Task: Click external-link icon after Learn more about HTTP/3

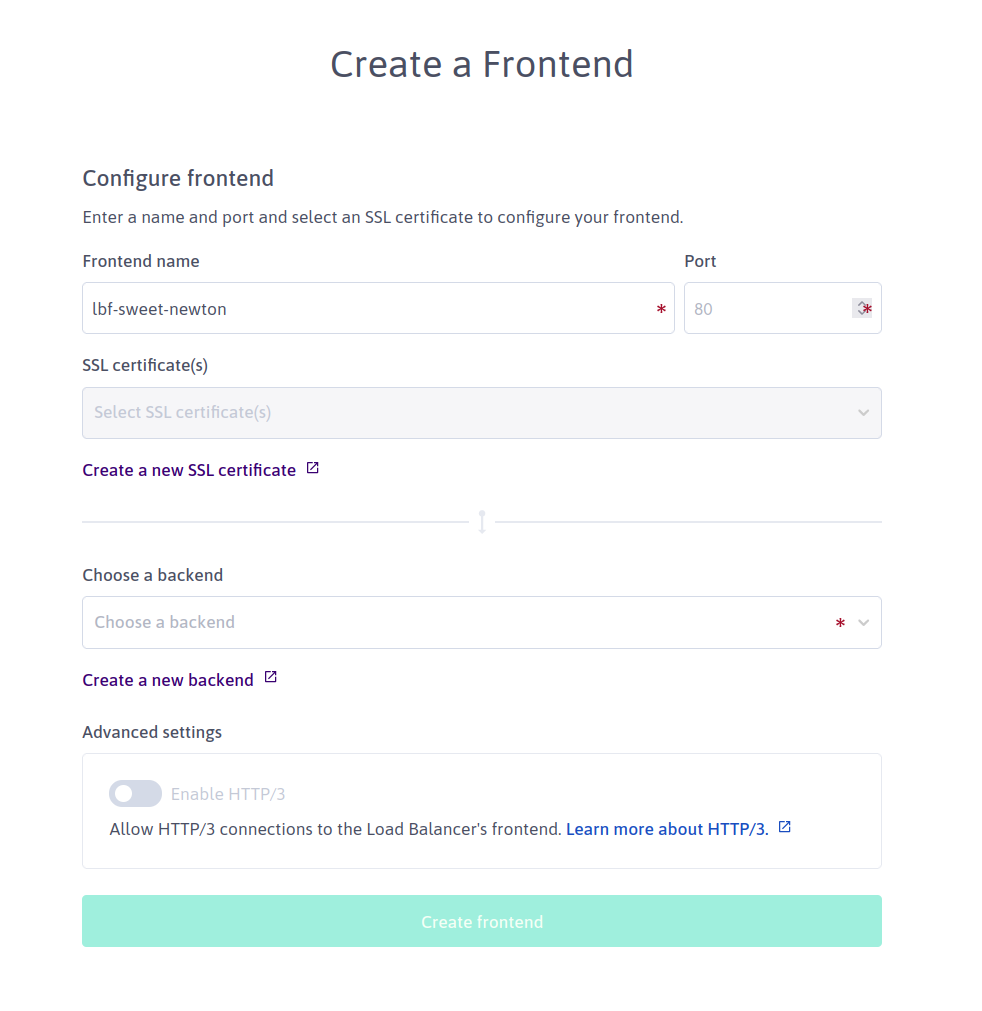Action: click(x=785, y=827)
